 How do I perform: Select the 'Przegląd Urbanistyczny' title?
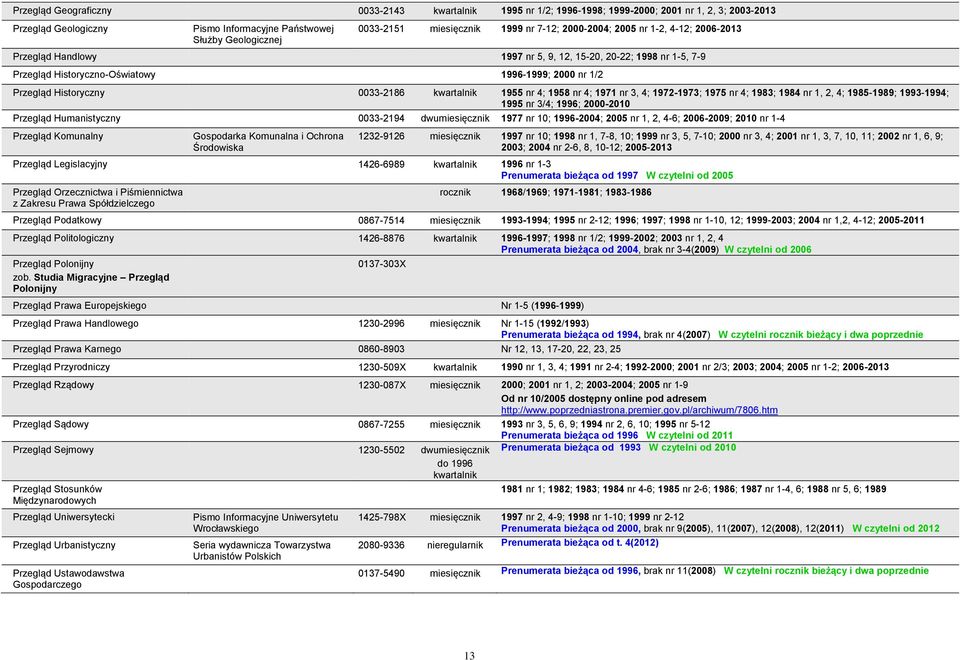64,546
